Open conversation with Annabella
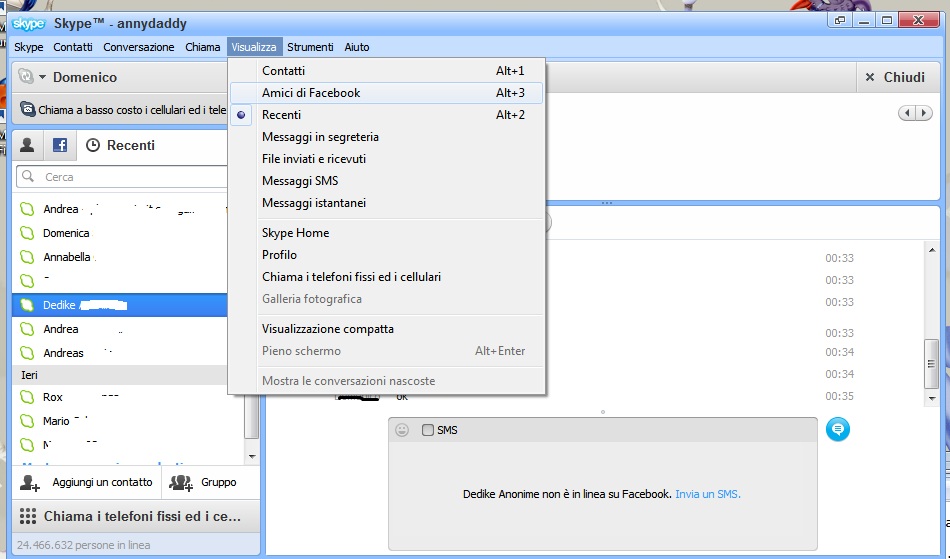This screenshot has width=950, height=559. tap(120, 257)
